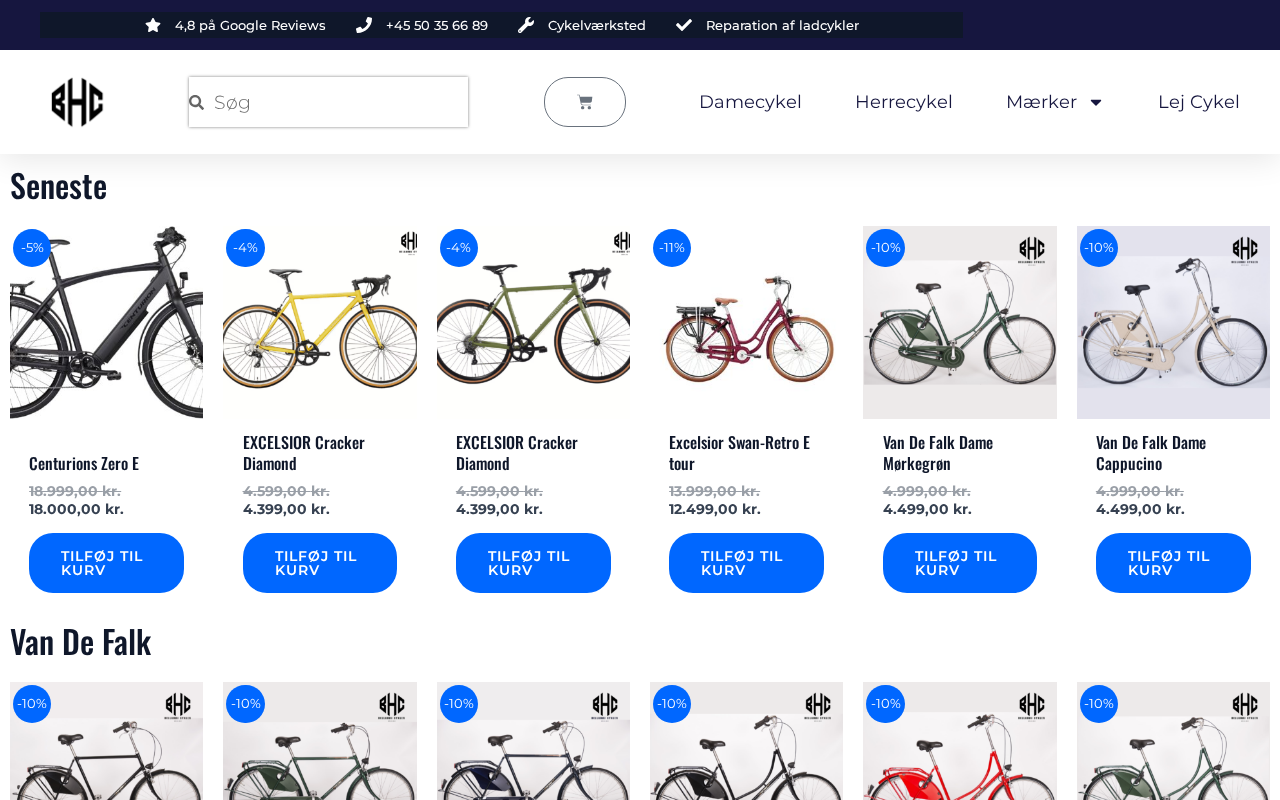Click -10% badge on Dame Mørkegrøn bike
Viewport: 1280px width, 800px height.
point(885,248)
